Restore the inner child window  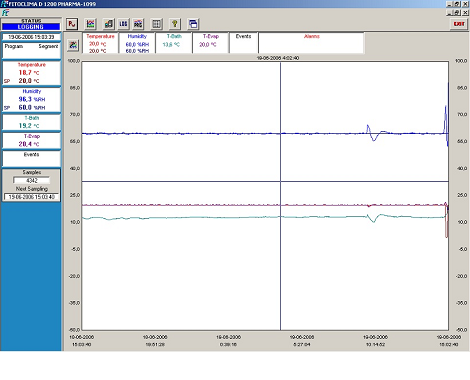pyautogui.click(x=457, y=13)
